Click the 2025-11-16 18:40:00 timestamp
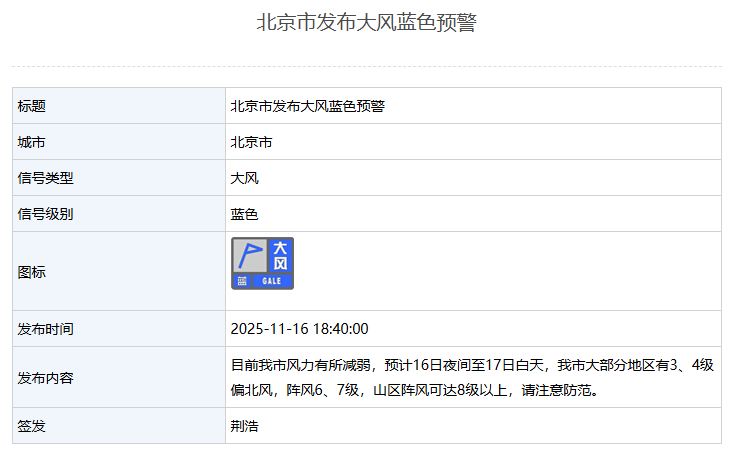 click(299, 329)
